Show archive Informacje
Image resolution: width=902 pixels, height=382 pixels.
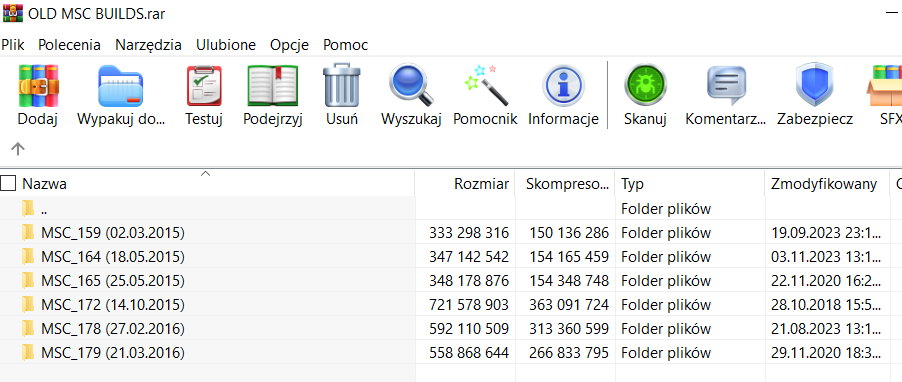click(564, 86)
